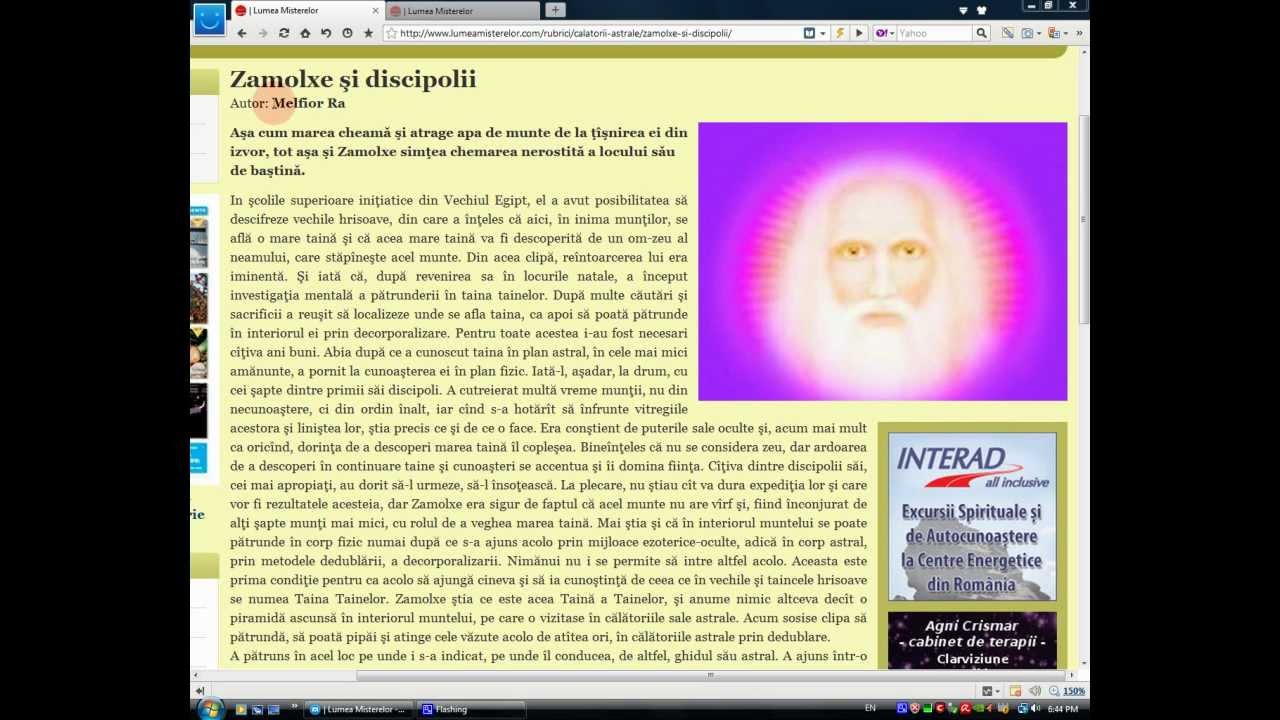Click the page URL in address bar
This screenshot has height=720, width=1280.
[565, 33]
